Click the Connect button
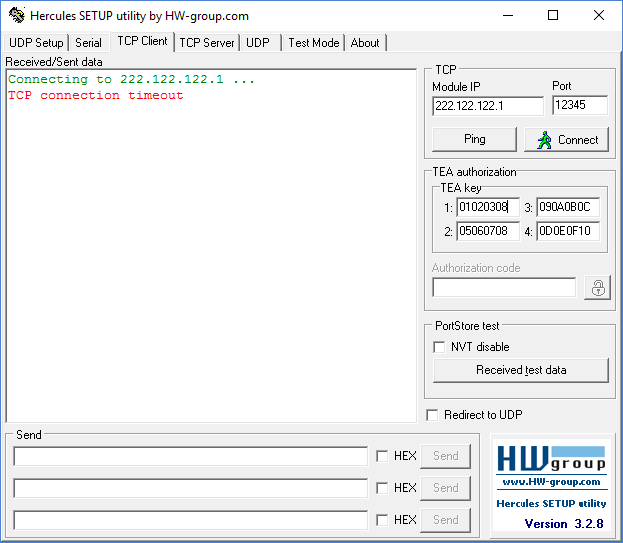Viewport: 623px width, 543px height. pyautogui.click(x=567, y=139)
